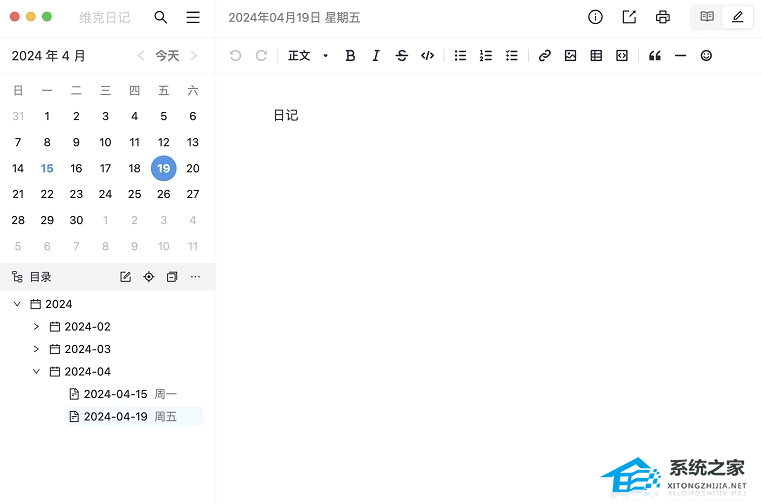Collapse the 2024-04 month folder

[x=36, y=371]
